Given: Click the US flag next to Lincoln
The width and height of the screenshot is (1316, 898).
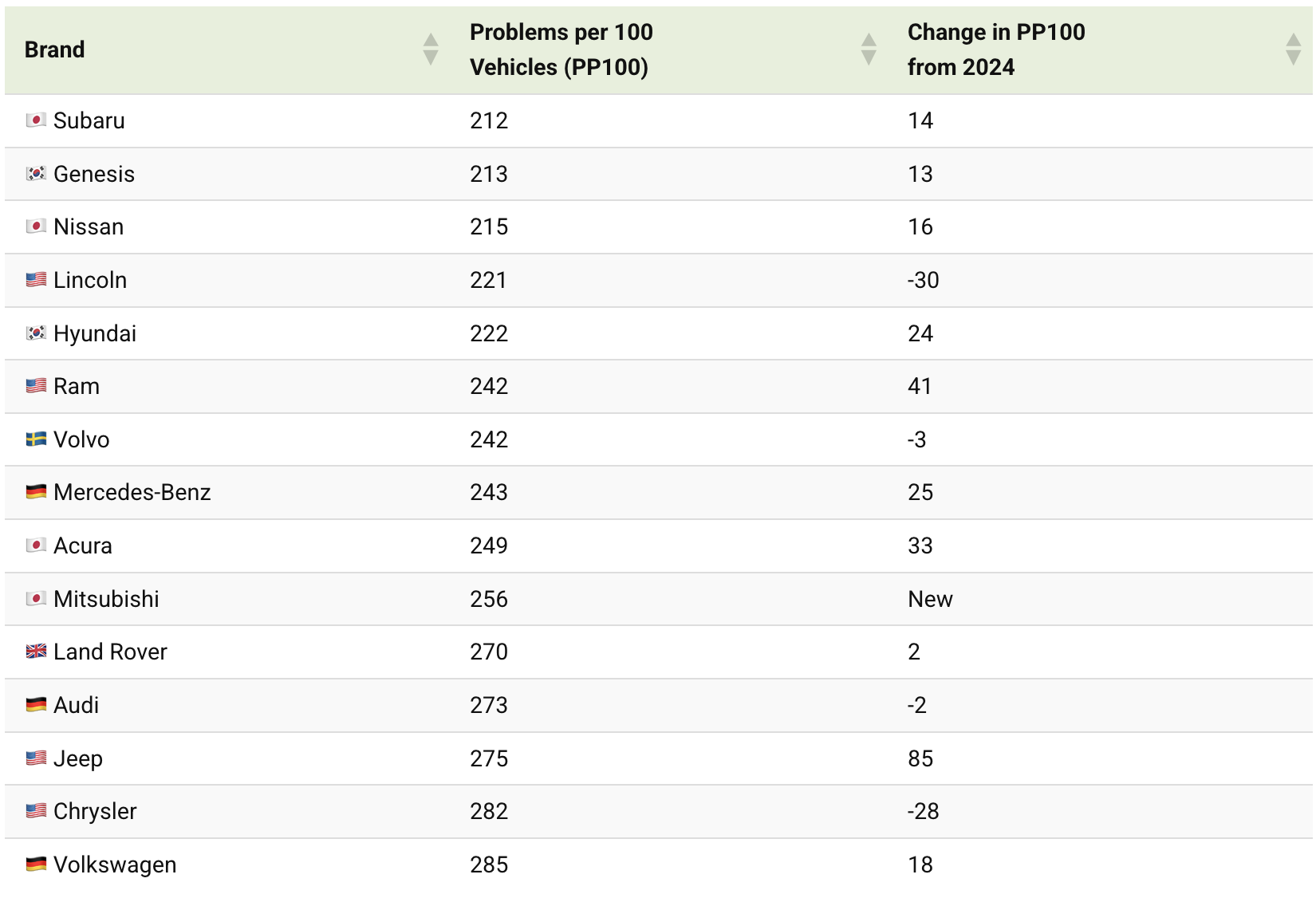Looking at the screenshot, I should (x=36, y=280).
